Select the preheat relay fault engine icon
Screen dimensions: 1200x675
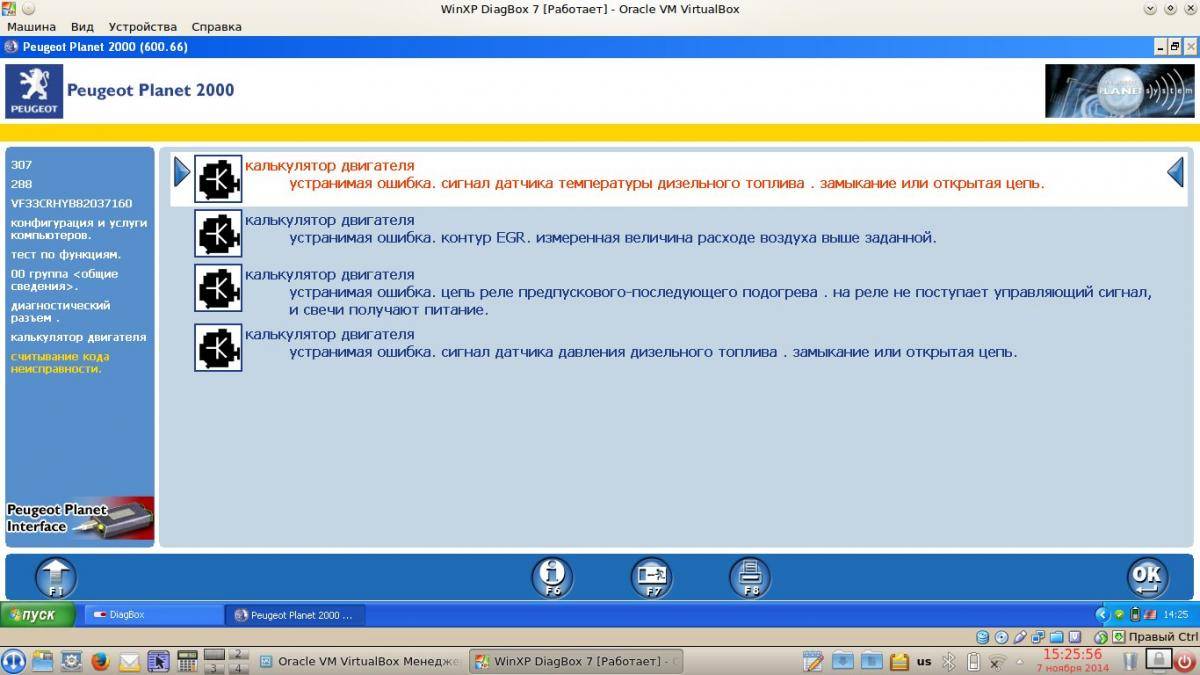(218, 288)
